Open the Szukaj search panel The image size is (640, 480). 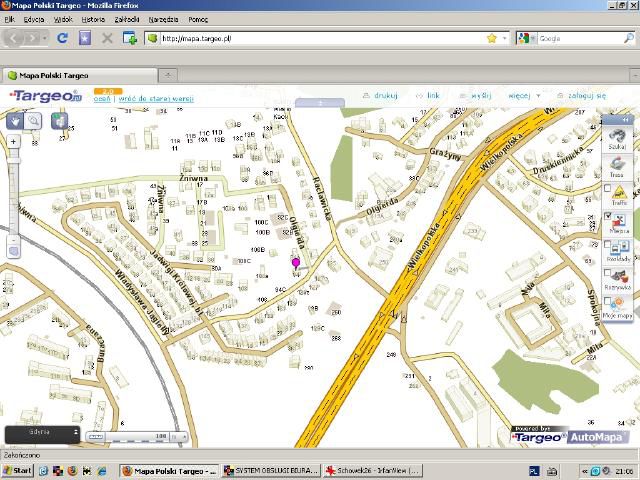click(617, 139)
